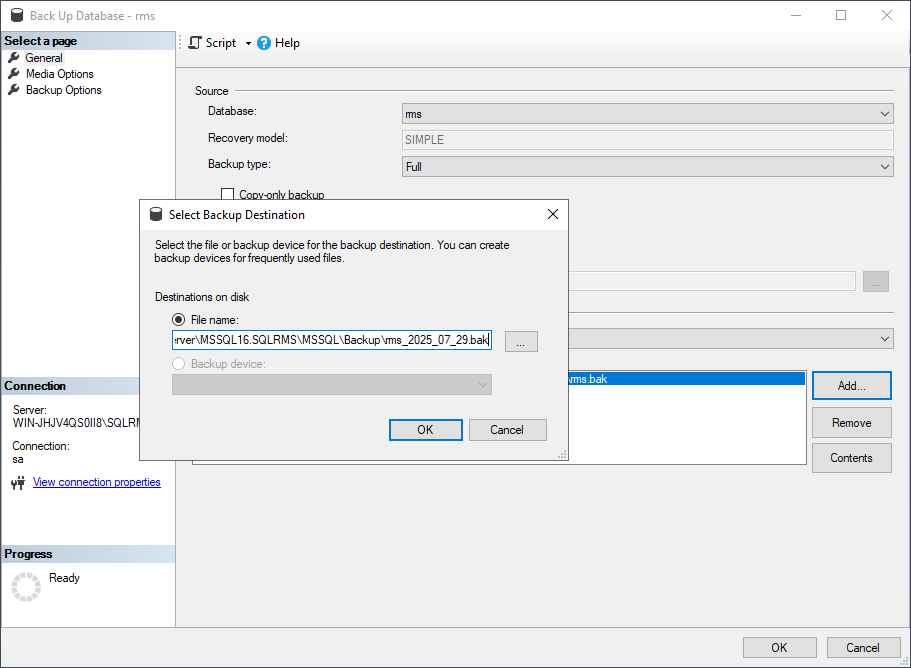Viewport: 911px width, 668px height.
Task: Minimize the Back Up Database window
Action: pyautogui.click(x=796, y=15)
